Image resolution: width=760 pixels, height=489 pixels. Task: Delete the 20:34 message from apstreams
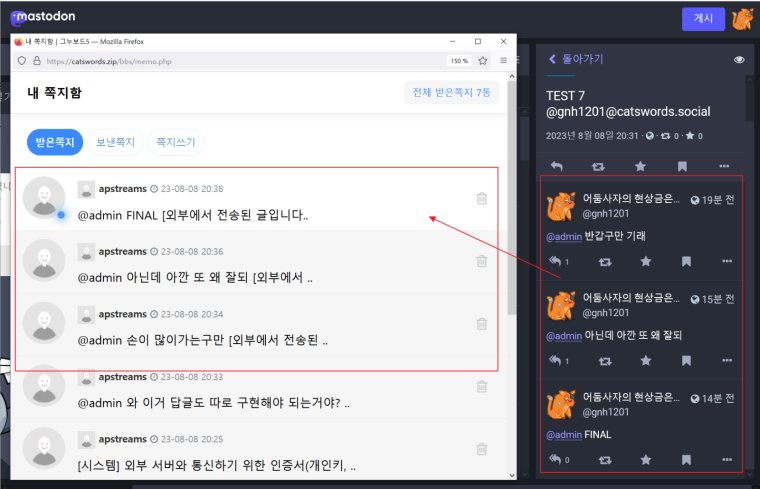[481, 324]
